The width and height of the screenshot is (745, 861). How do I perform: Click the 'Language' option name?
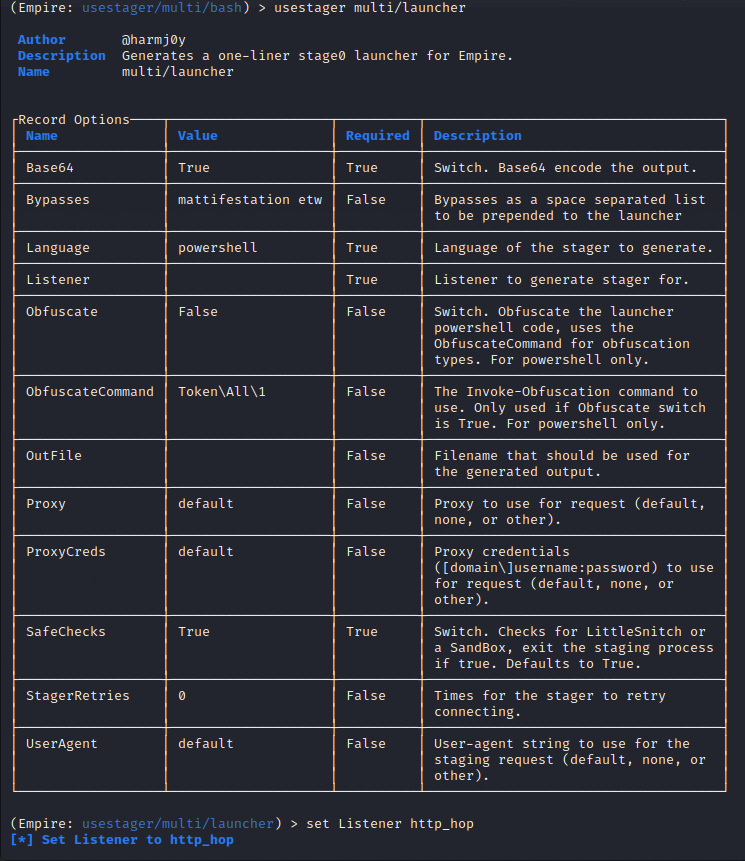pyautogui.click(x=58, y=248)
